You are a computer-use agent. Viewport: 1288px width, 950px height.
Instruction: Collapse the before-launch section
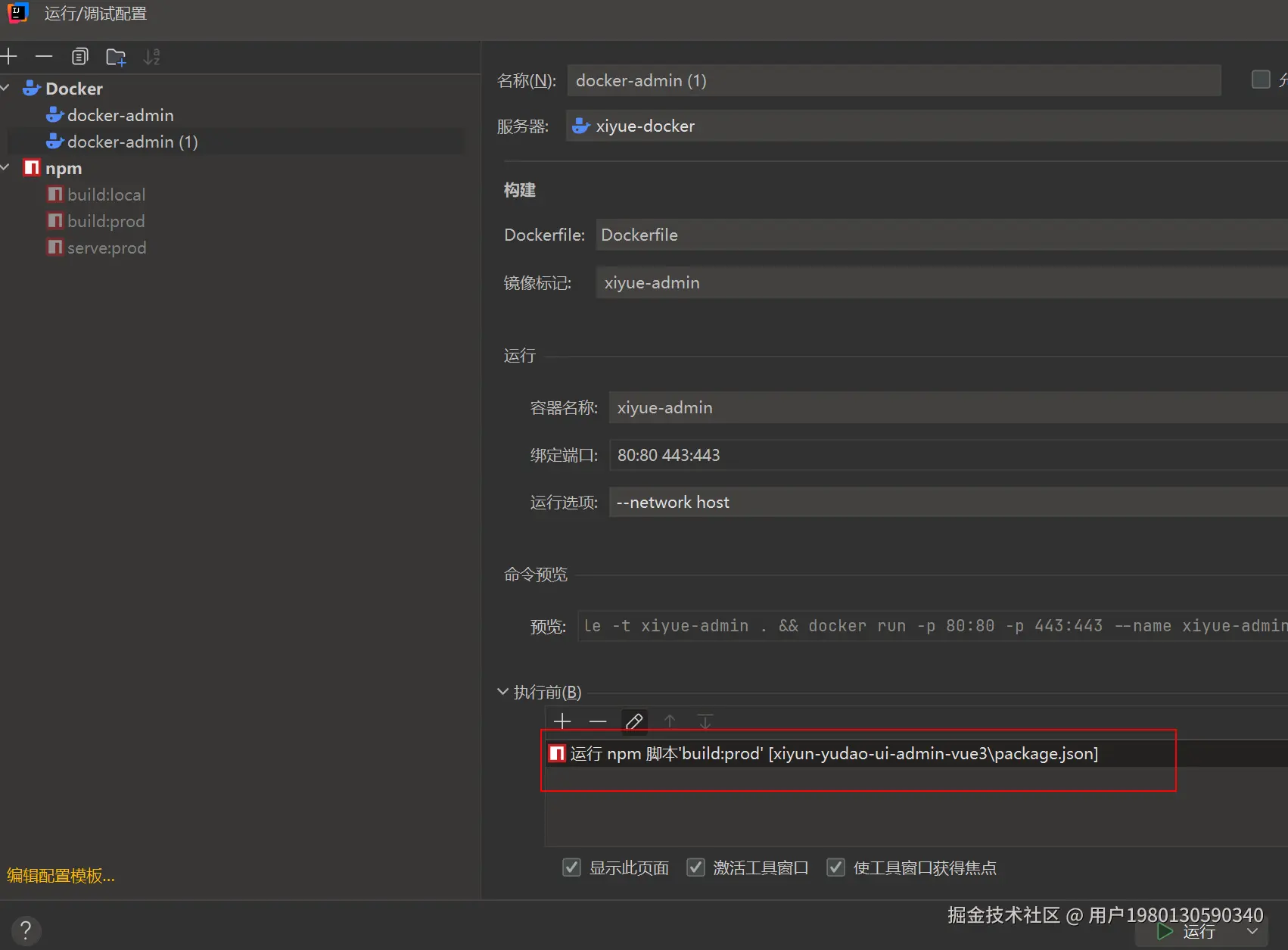pyautogui.click(x=502, y=692)
